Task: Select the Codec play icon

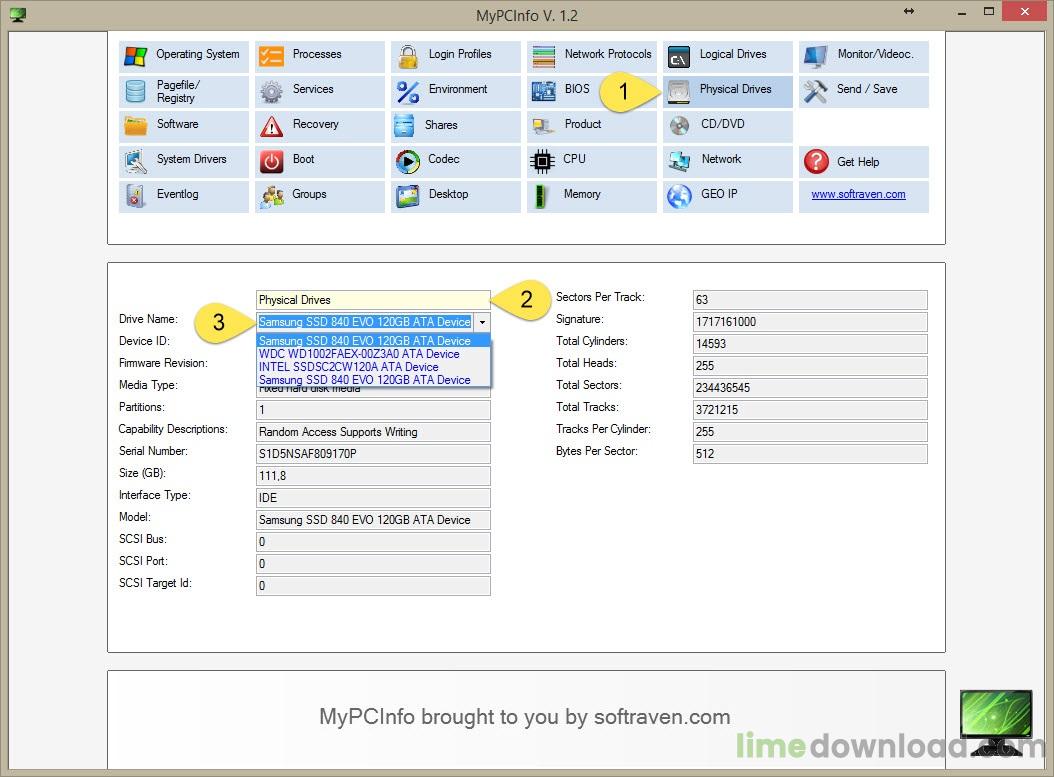Action: 407,161
